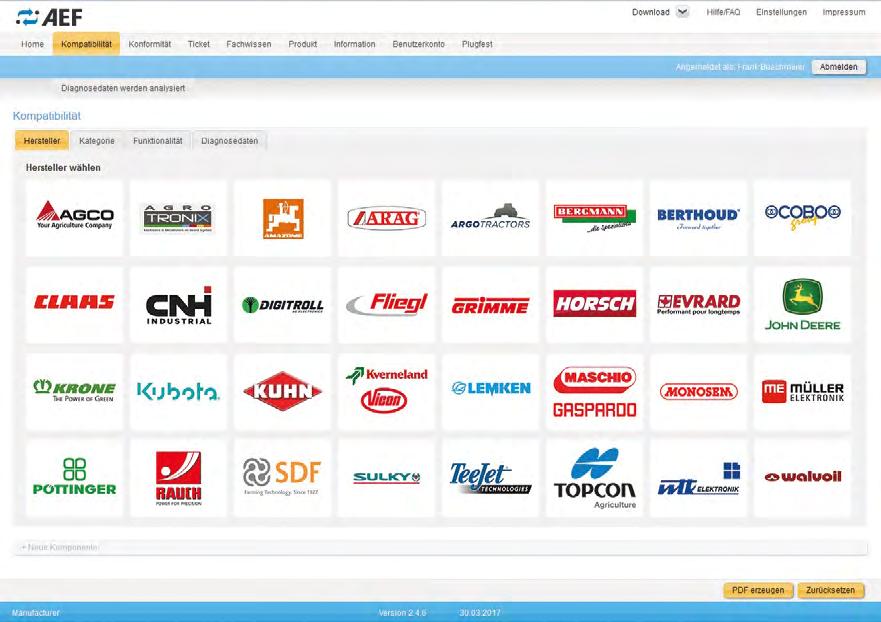Switch to the Funktionalität tab
Image resolution: width=881 pixels, height=622 pixels.
[x=157, y=140]
